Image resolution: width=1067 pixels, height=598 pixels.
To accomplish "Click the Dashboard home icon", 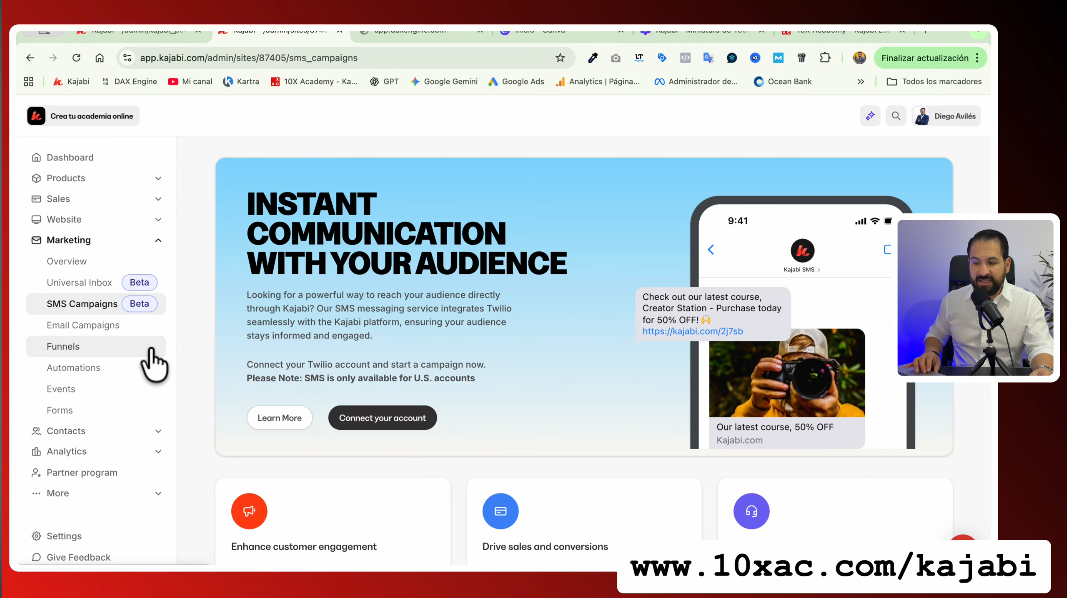I will coord(36,157).
